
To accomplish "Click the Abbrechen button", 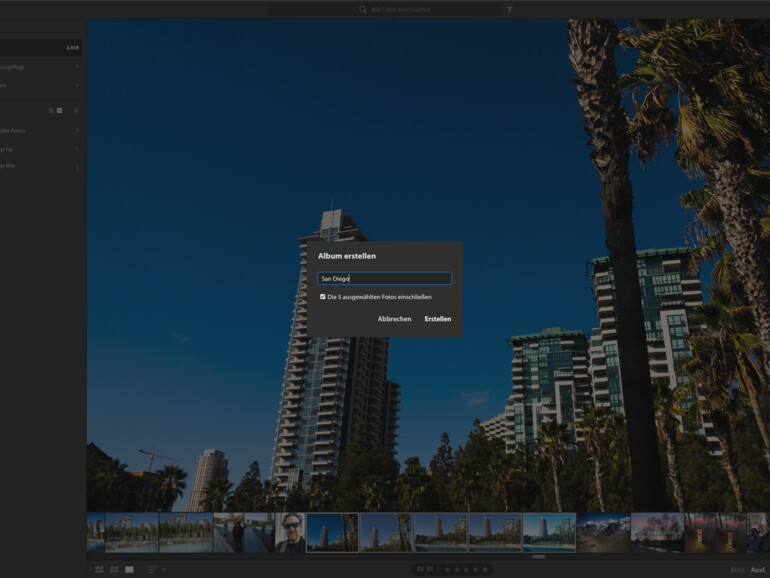I will 394,319.
